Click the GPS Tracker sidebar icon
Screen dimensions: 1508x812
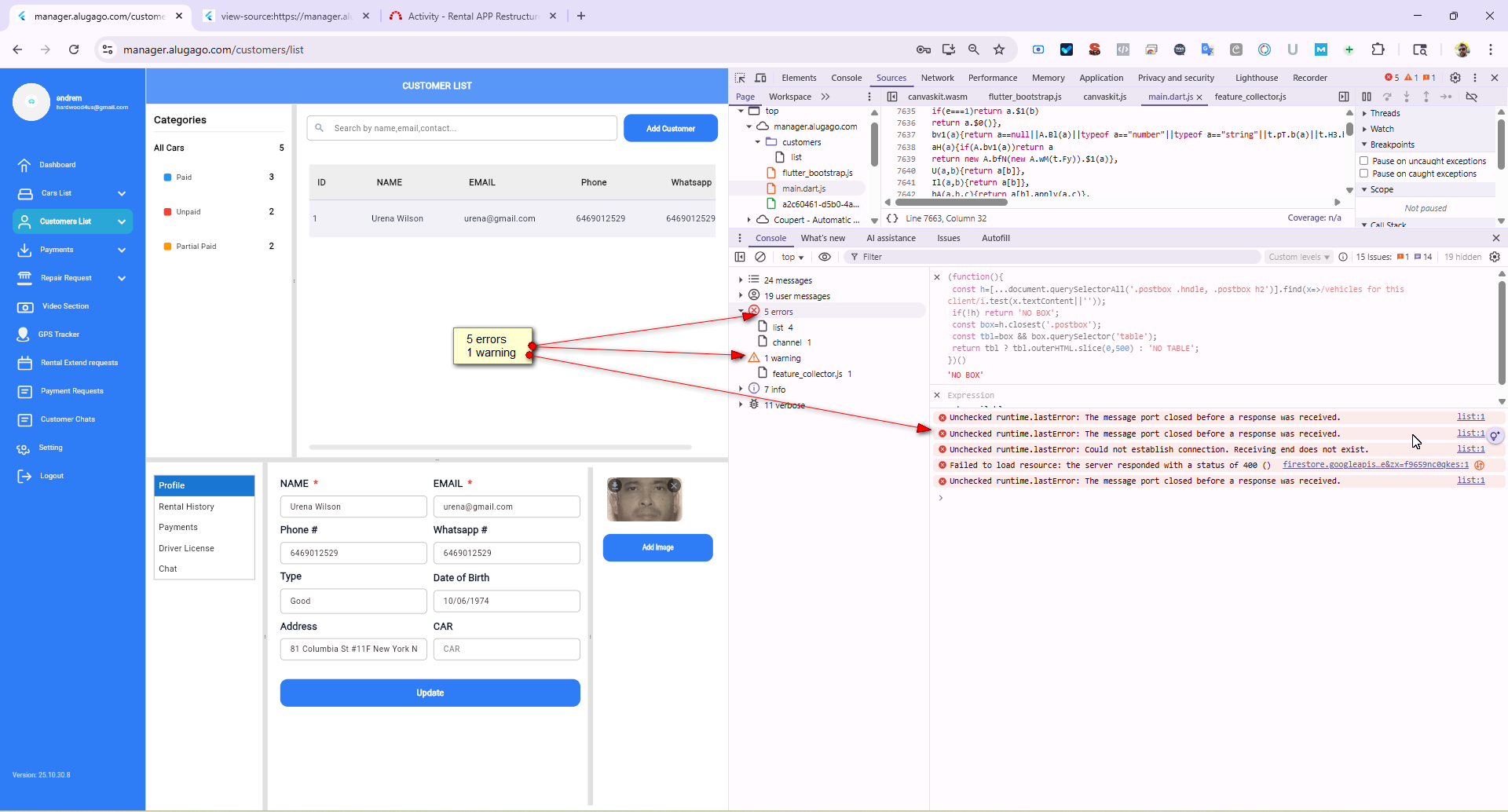(x=24, y=335)
